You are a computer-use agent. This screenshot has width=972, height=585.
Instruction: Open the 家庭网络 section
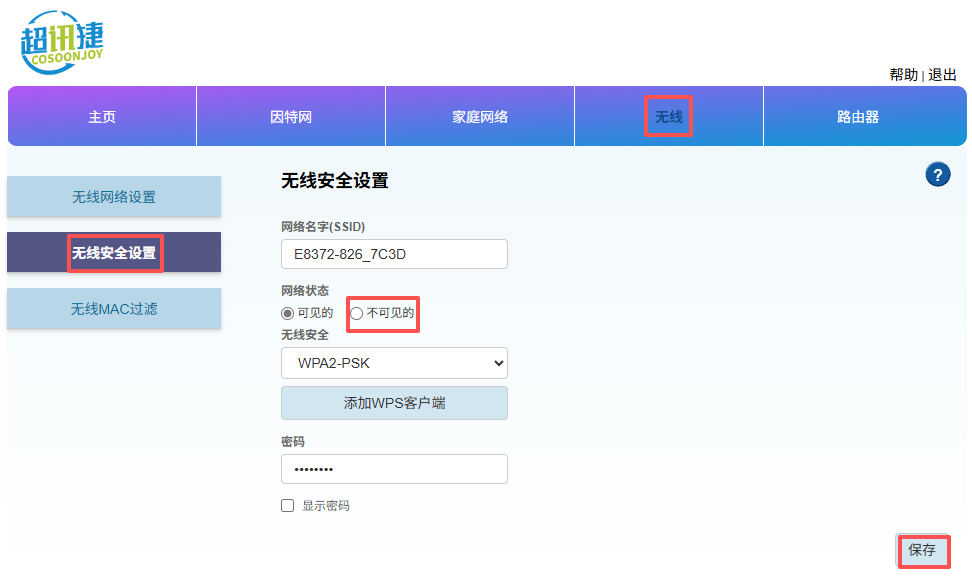tap(479, 116)
